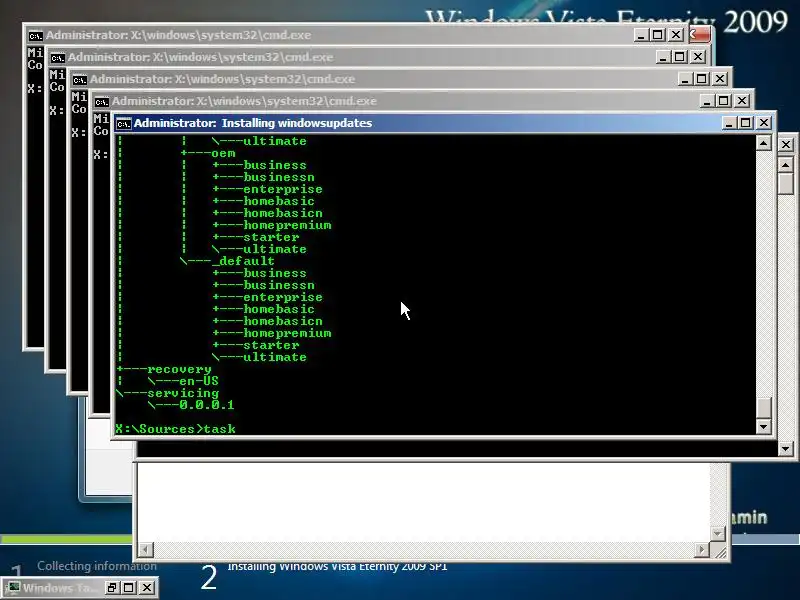Click the scrollbar thumb in Installing windowsupdates console
This screenshot has height=600, width=800.
pos(763,408)
